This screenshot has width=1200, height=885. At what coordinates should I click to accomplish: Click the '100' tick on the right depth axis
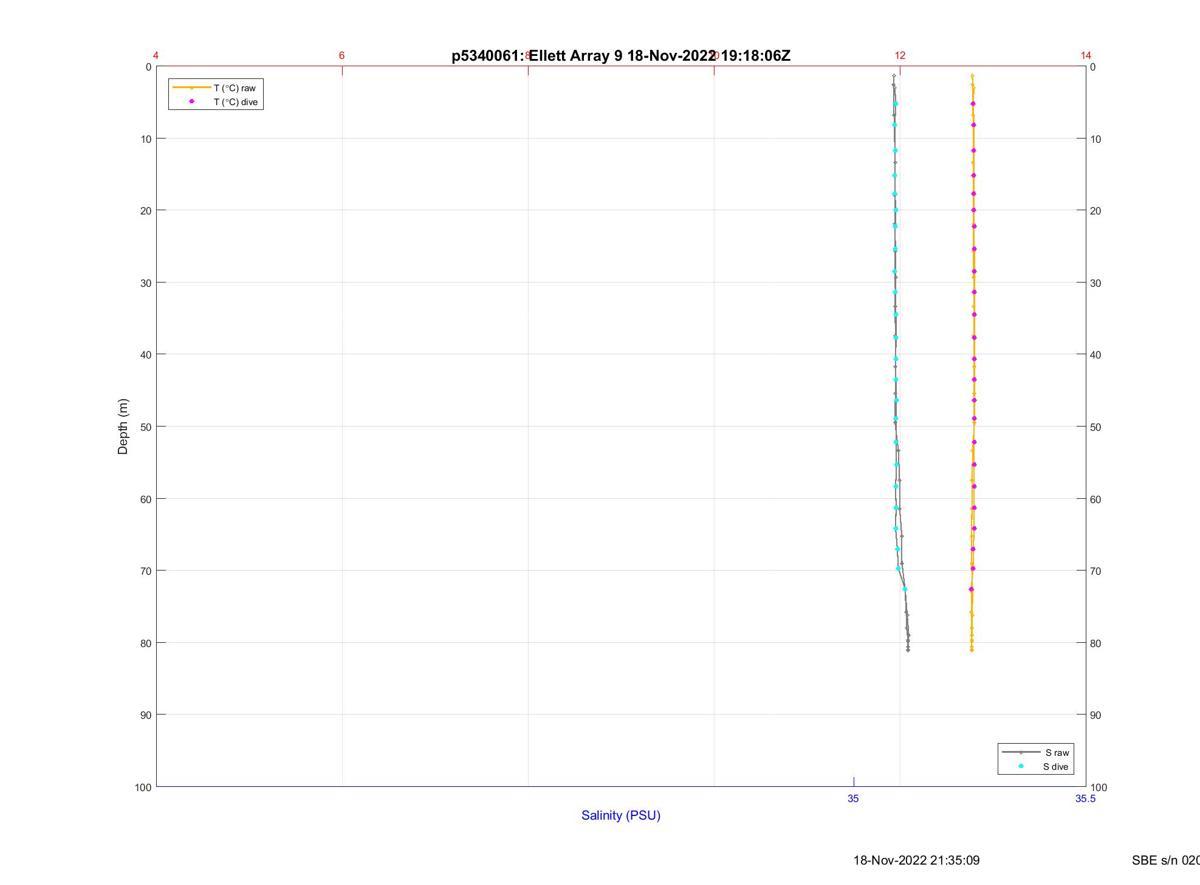pos(1099,787)
